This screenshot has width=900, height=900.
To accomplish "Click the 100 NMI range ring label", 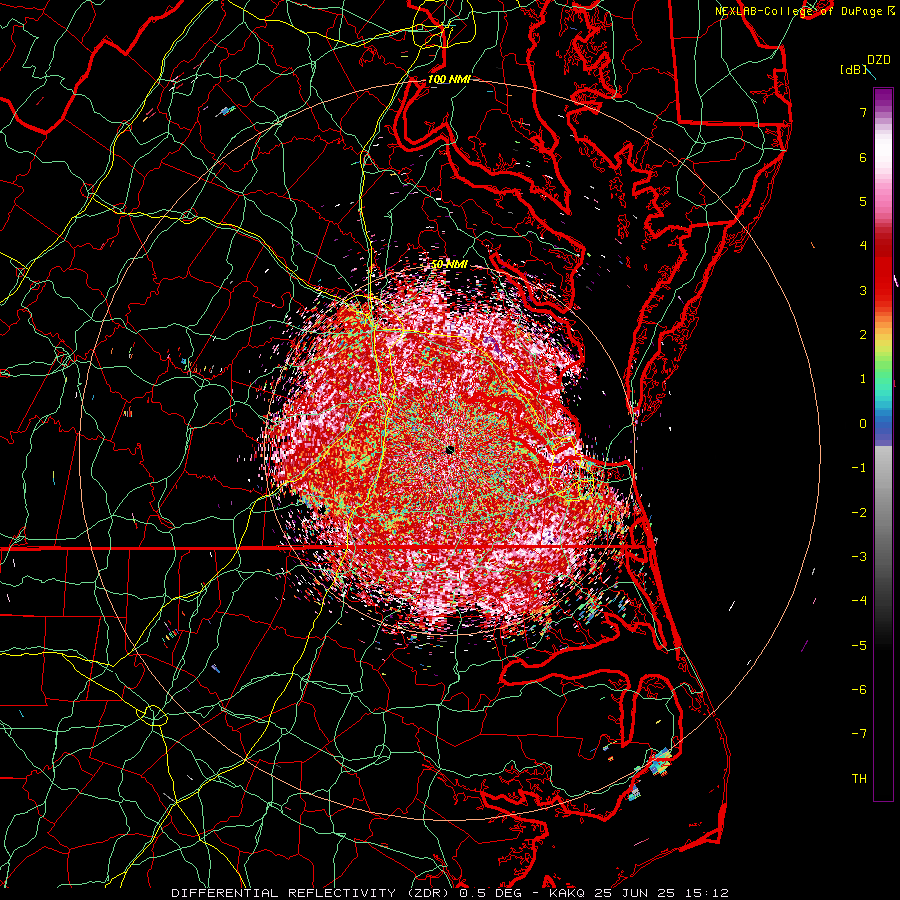I will 449,79.
